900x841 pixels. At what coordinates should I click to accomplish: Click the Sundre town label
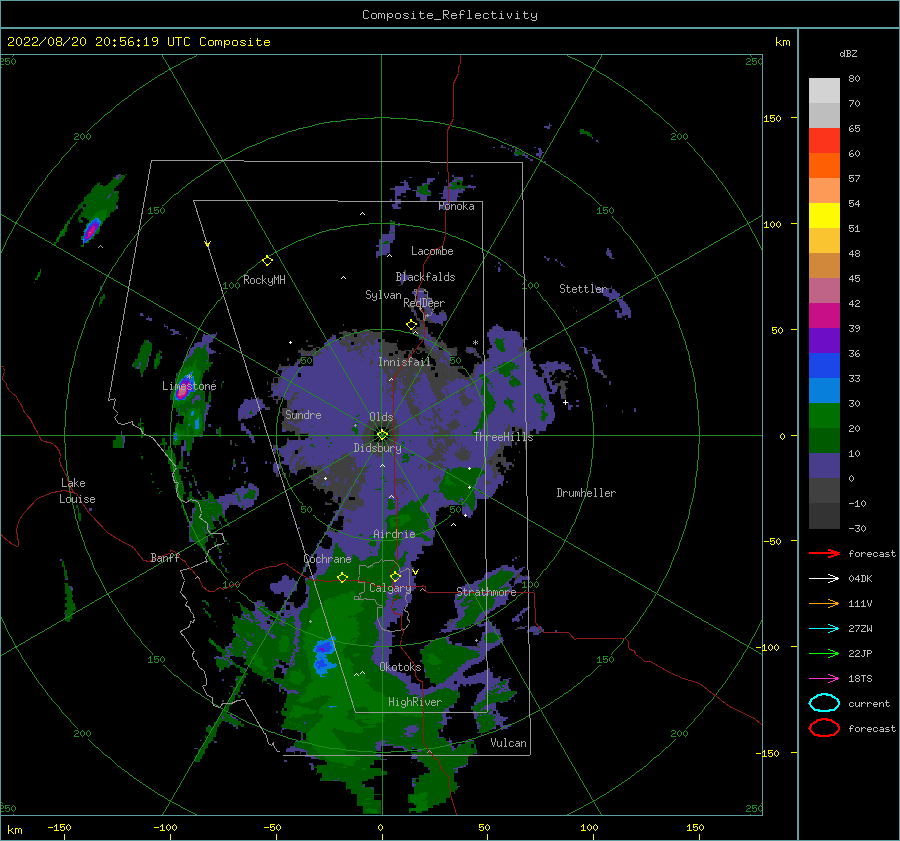tap(303, 414)
